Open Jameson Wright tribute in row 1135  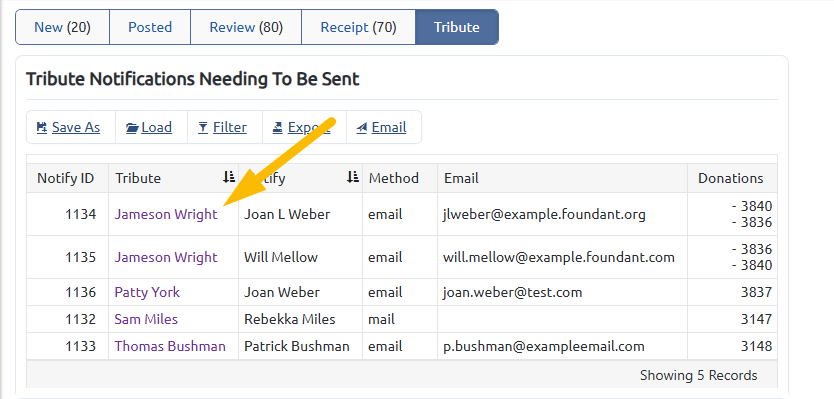[x=166, y=257]
